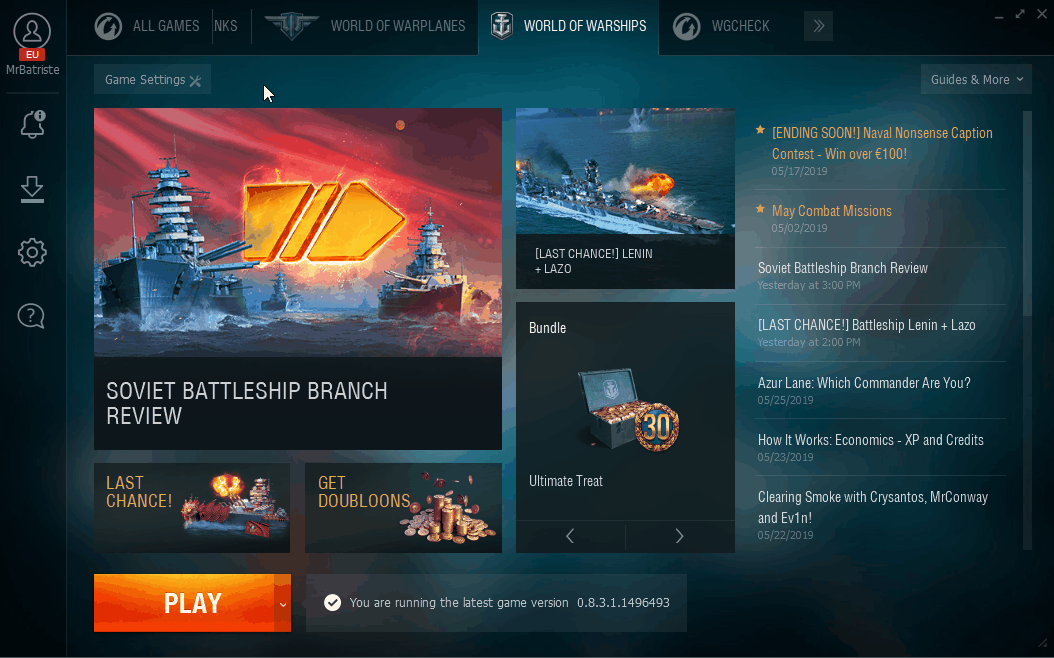The image size is (1054, 658).
Task: Switch to the WGCheck tab
Action: pos(722,26)
